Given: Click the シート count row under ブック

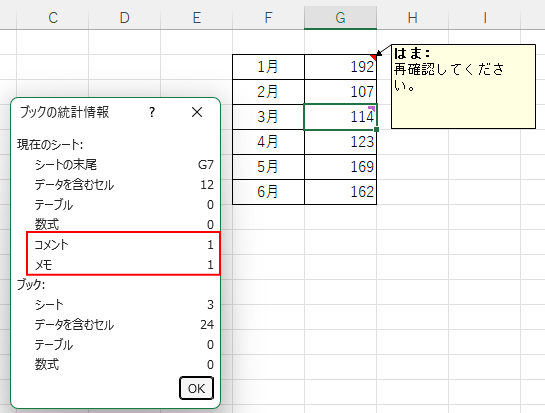Looking at the screenshot, I should (x=124, y=305).
